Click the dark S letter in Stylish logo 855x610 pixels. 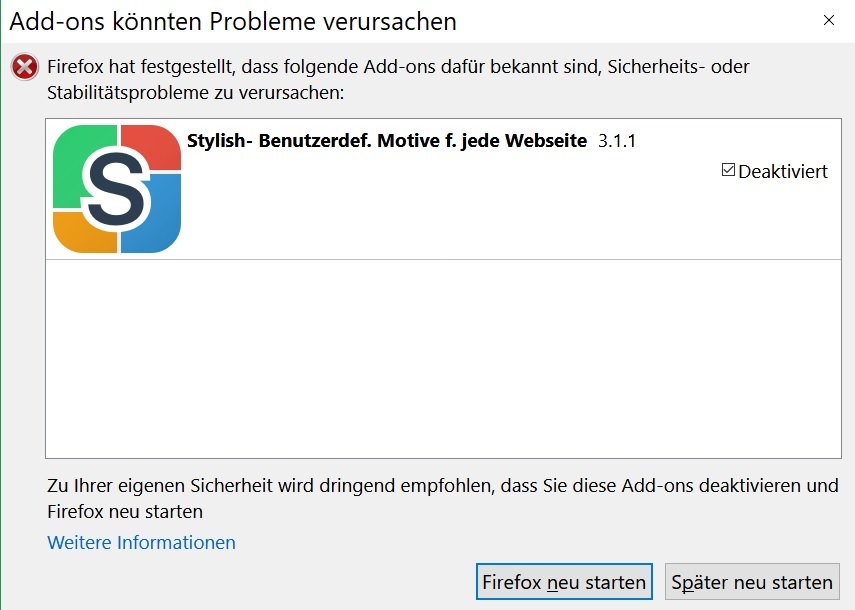117,190
